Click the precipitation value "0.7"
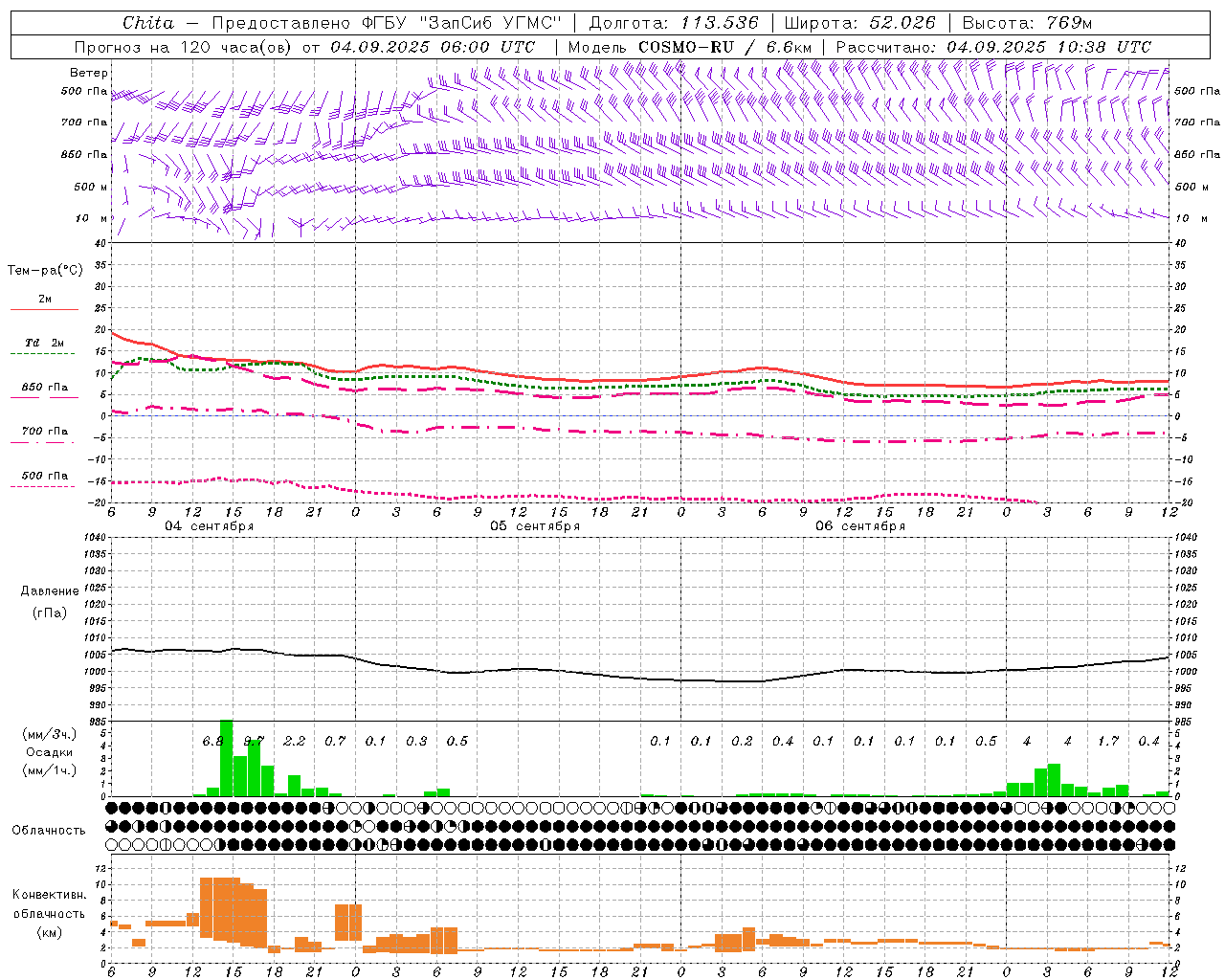The height and width of the screenshot is (980, 1225). coord(335,741)
